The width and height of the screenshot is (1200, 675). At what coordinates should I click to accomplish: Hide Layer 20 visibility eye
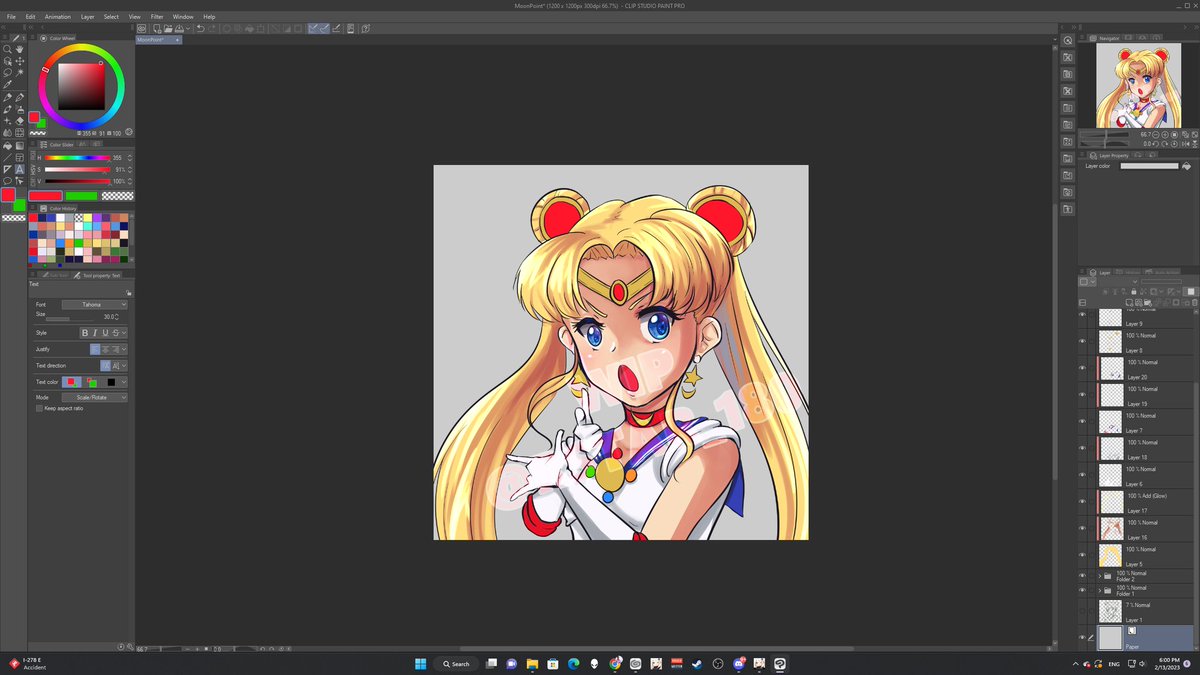coord(1082,368)
